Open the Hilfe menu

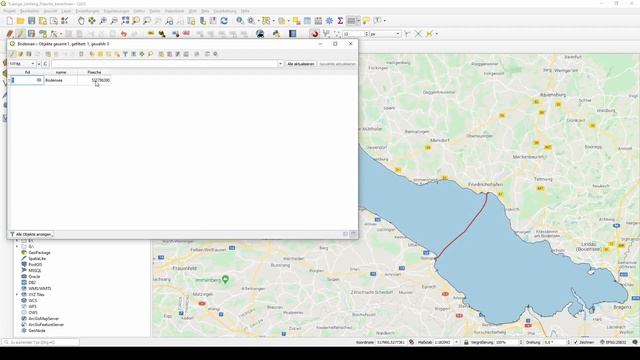pos(245,11)
